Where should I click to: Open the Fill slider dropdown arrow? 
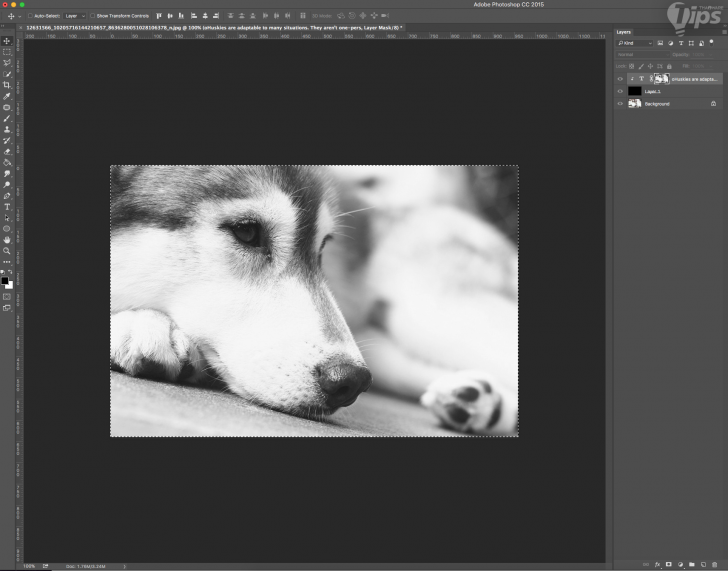[710, 66]
